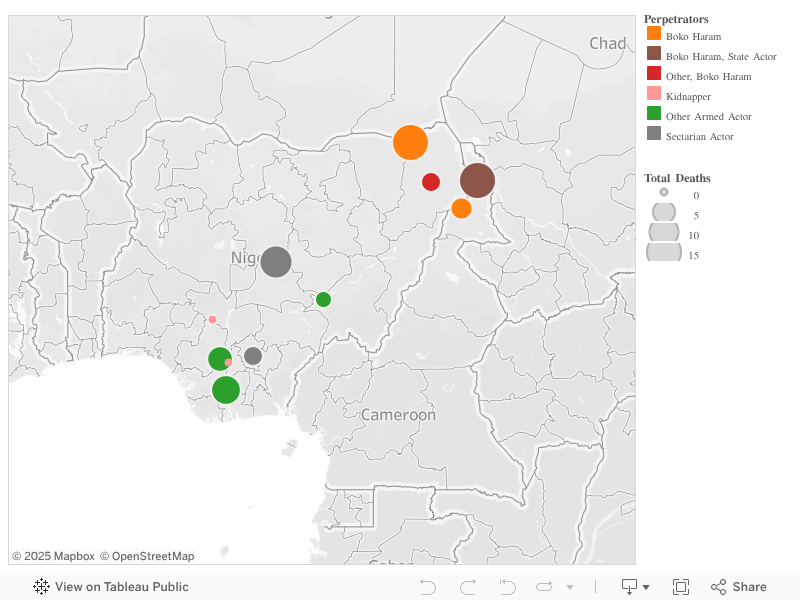This screenshot has height=600, width=800.
Task: Expand the refresh options dropdown arrow
Action: point(570,587)
